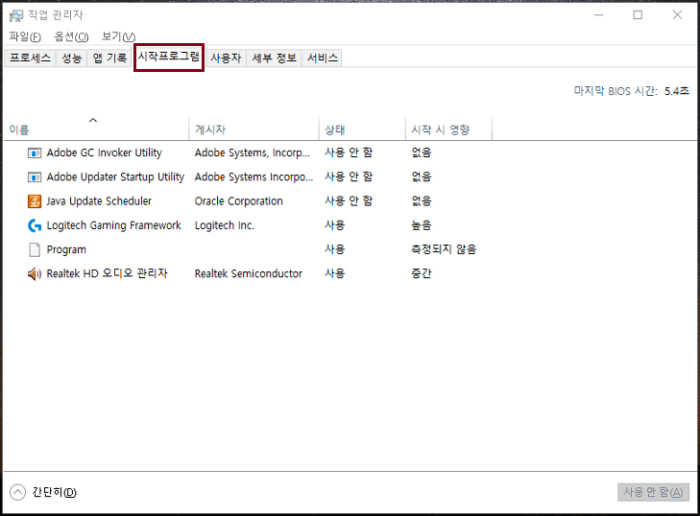Image resolution: width=700 pixels, height=516 pixels.
Task: Click the 사용 status of Logitech Gaming Framework
Action: [335, 225]
